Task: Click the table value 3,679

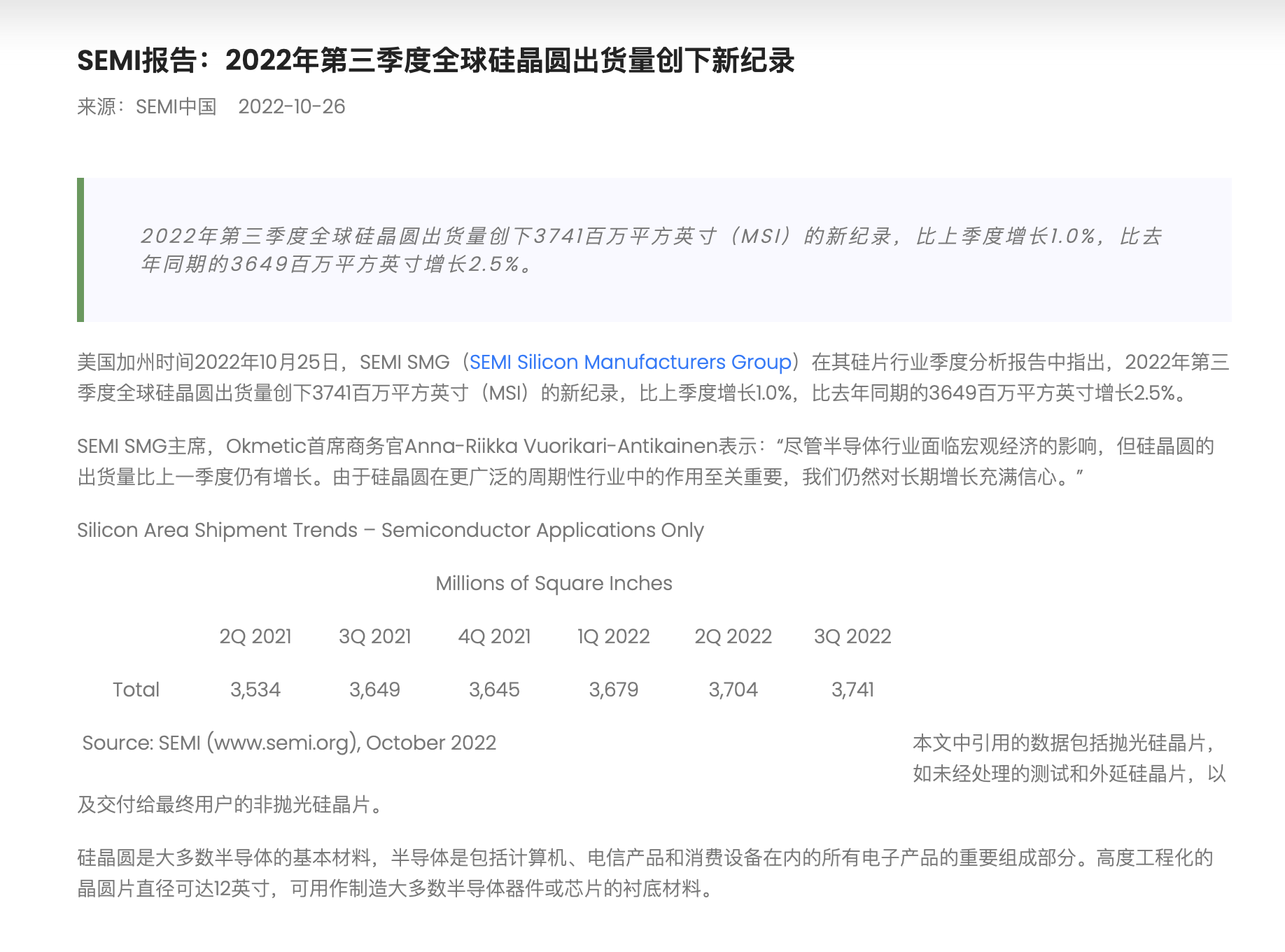Action: tap(614, 689)
